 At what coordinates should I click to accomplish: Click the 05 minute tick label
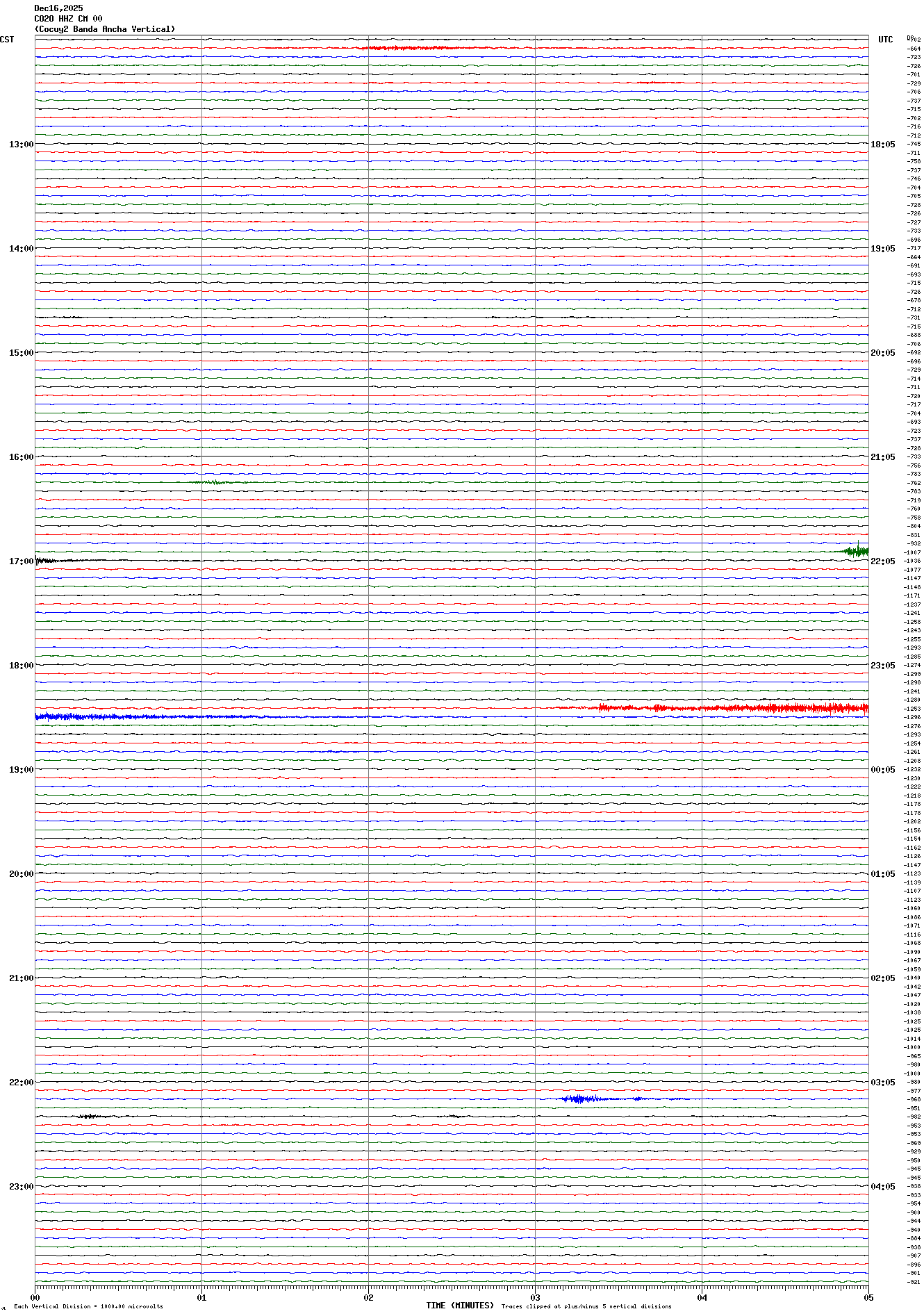coord(868,1297)
